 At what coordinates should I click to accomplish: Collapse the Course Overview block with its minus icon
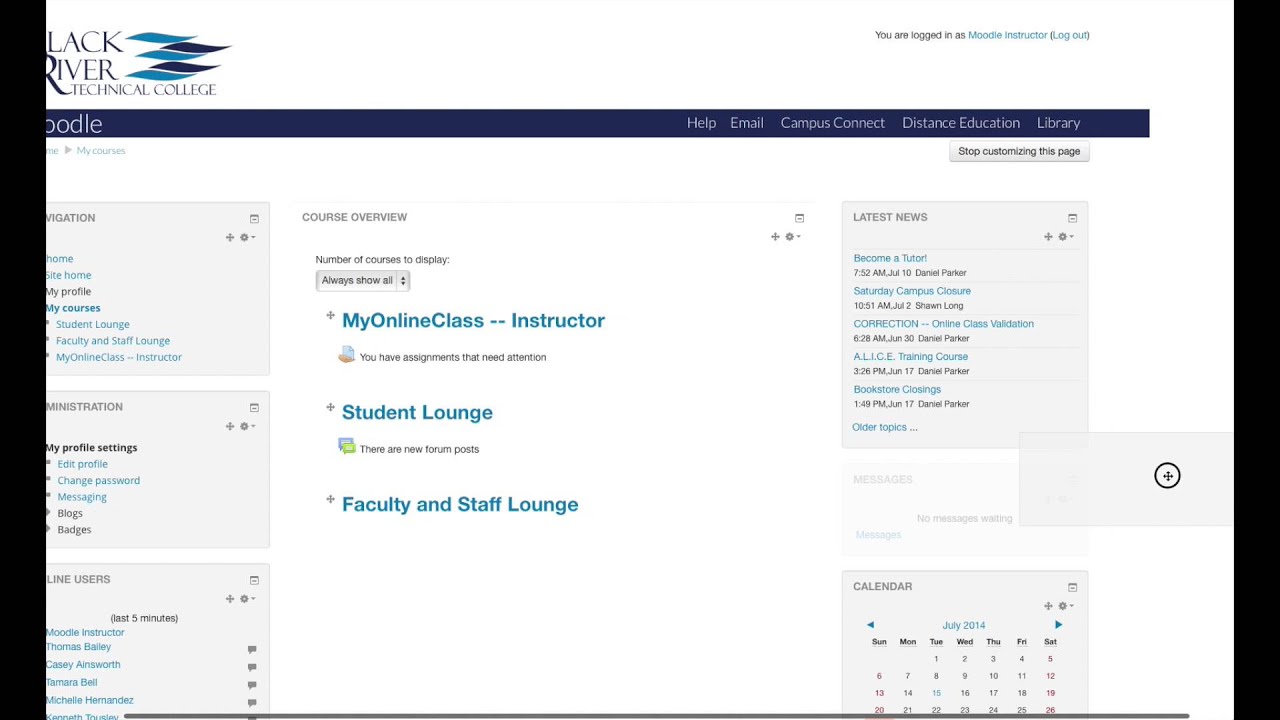point(799,218)
